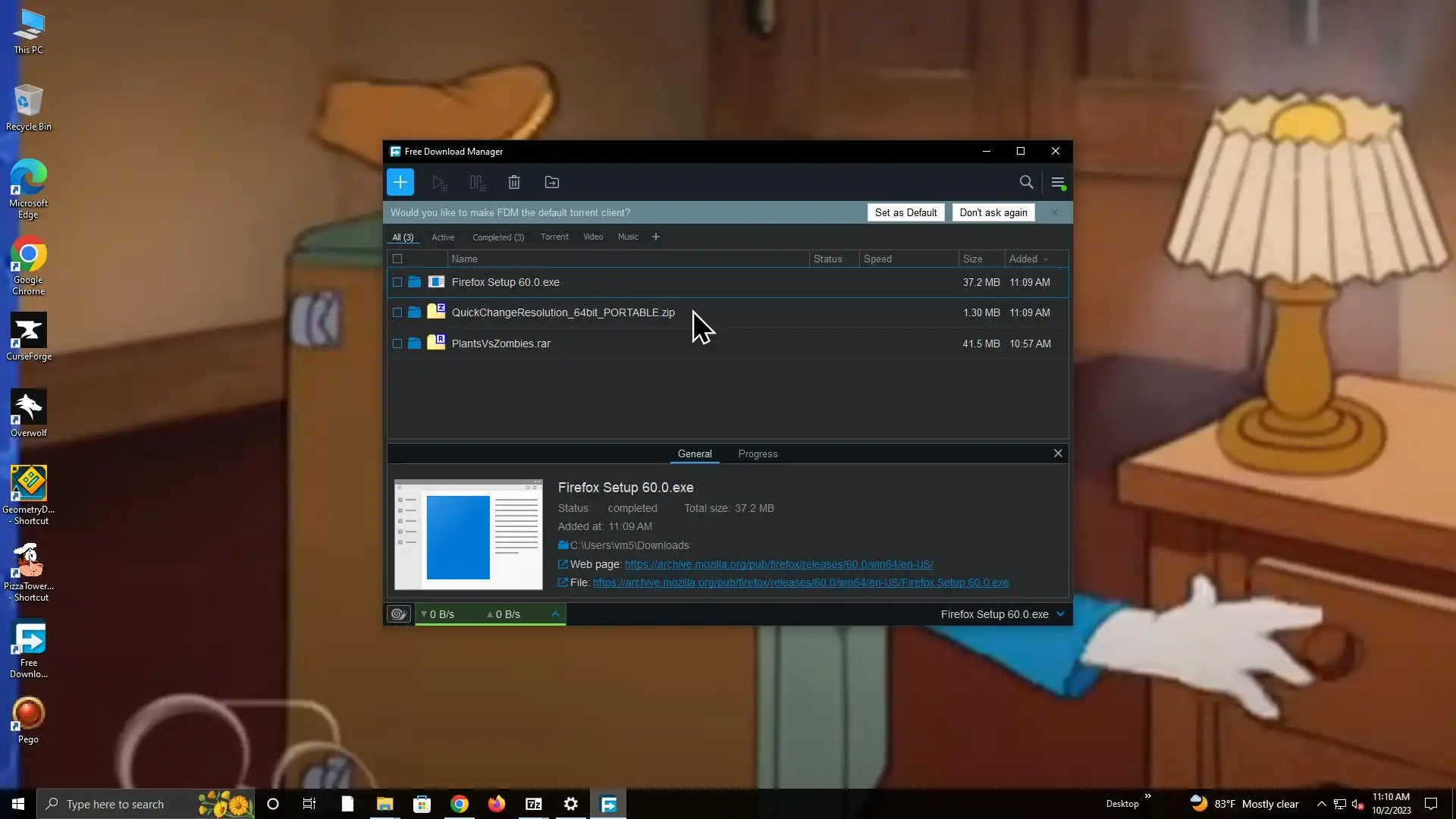This screenshot has width=1456, height=819.
Task: Click the Added column sort arrow
Action: 1046,259
